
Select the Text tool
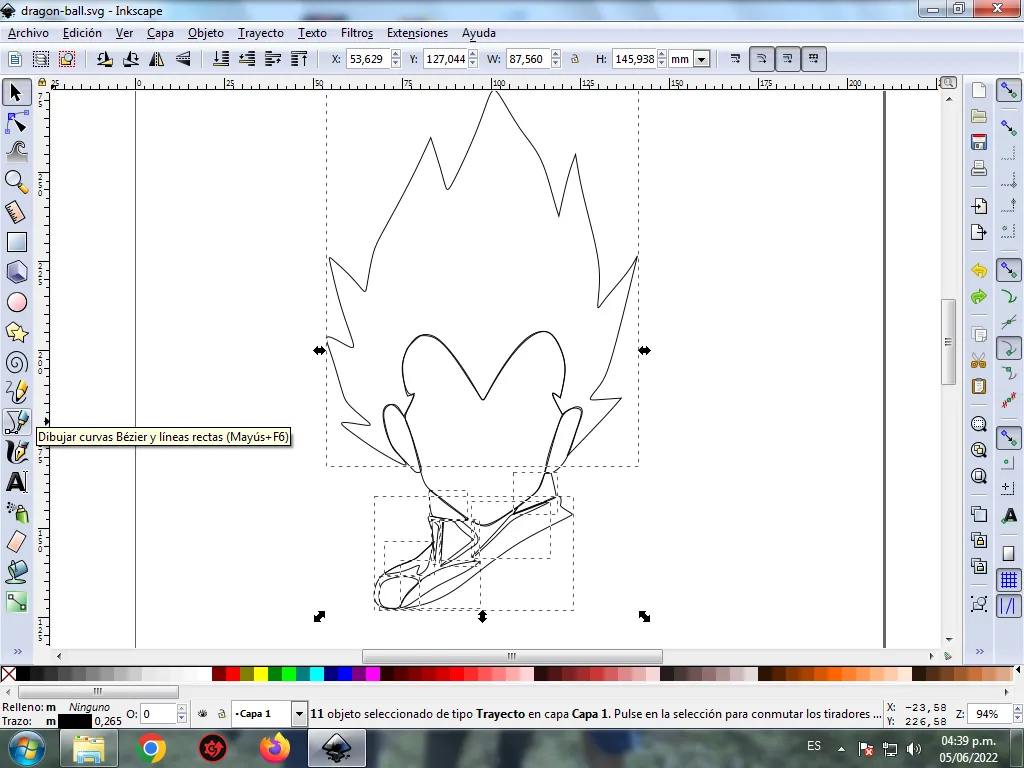point(16,482)
